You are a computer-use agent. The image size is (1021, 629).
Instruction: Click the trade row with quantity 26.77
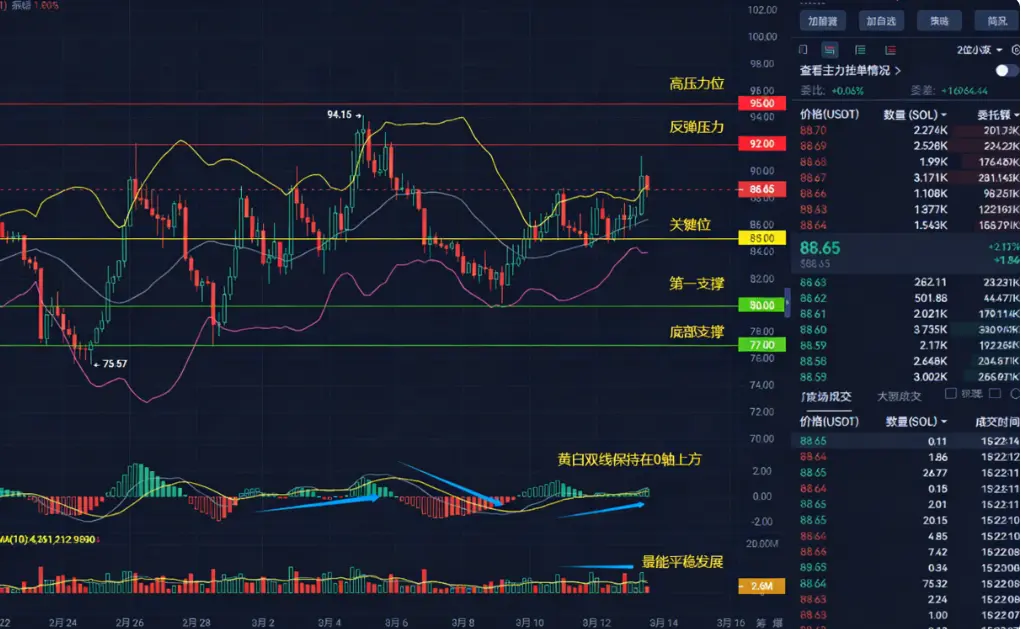[x=906, y=473]
